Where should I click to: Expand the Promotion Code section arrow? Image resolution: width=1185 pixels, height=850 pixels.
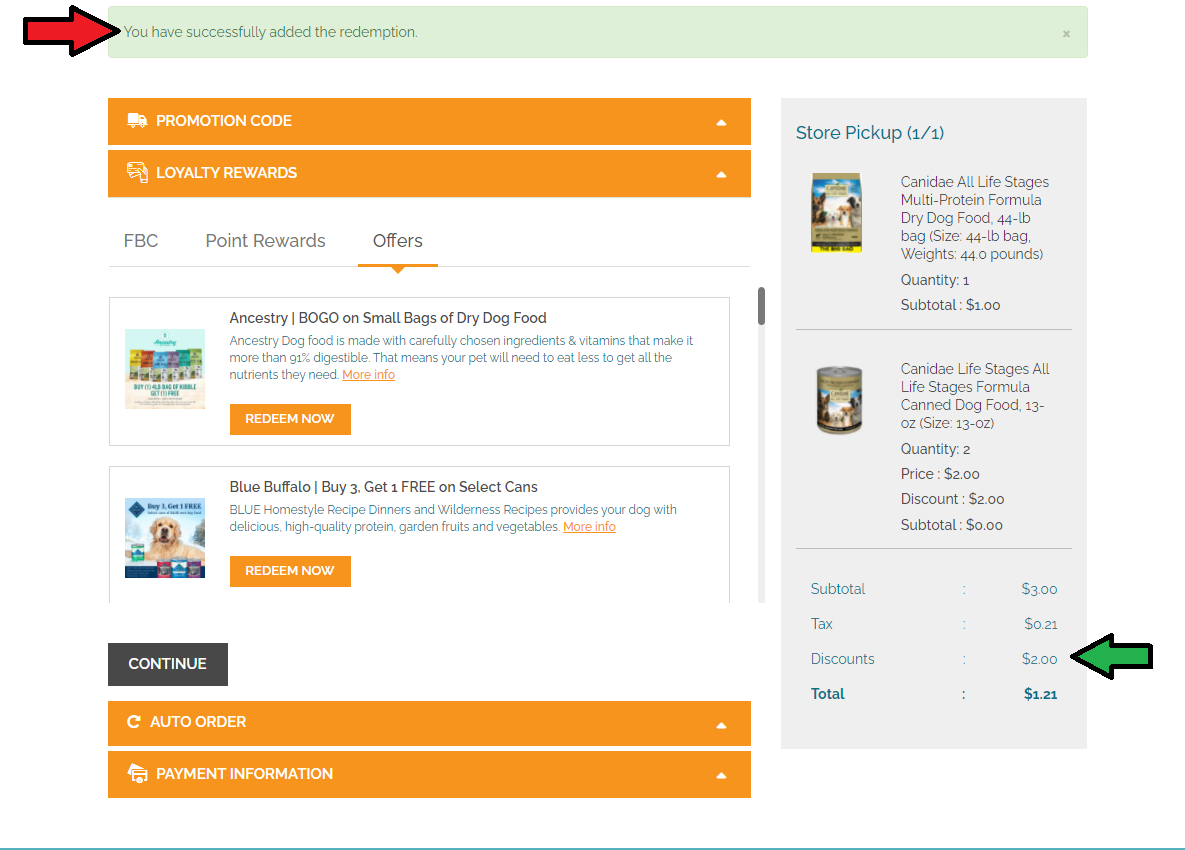coord(721,122)
